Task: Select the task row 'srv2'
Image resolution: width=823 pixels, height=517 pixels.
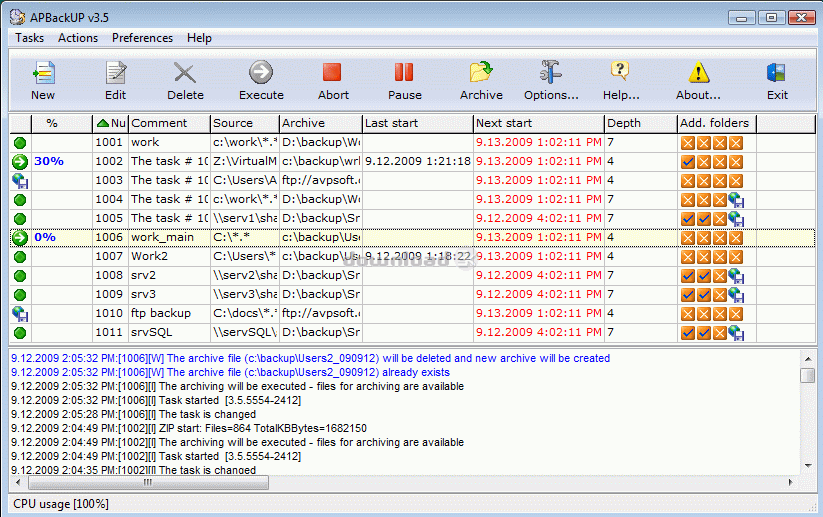Action: click(x=413, y=276)
